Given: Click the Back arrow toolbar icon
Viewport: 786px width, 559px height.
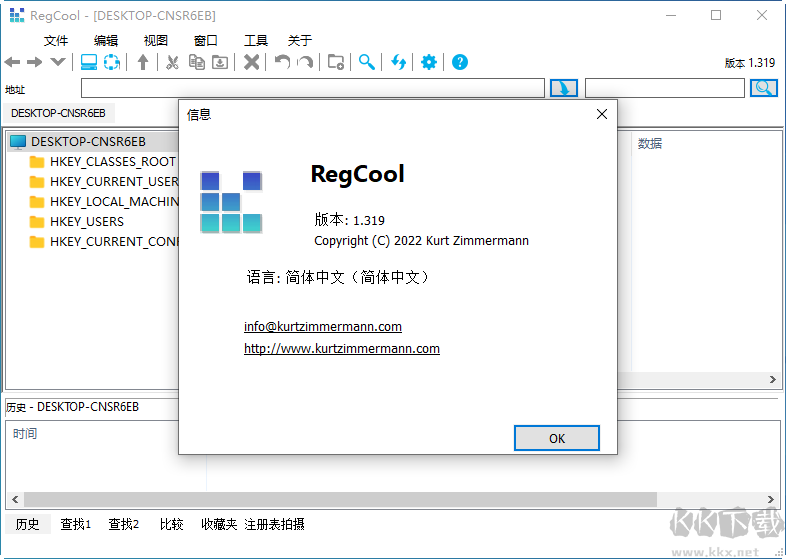Looking at the screenshot, I should coord(12,62).
